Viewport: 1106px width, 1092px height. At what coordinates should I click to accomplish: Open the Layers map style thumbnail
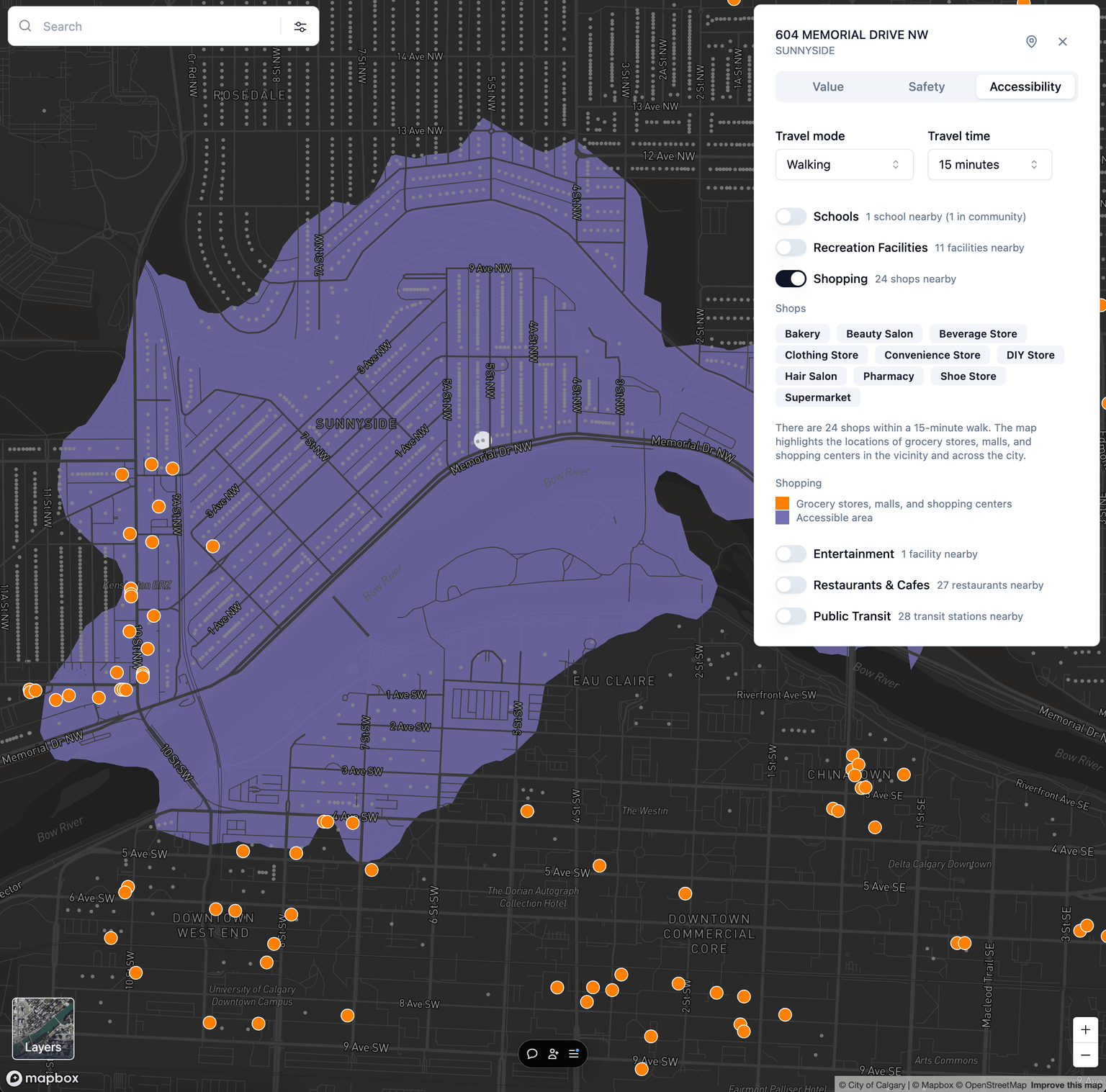pos(43,1028)
